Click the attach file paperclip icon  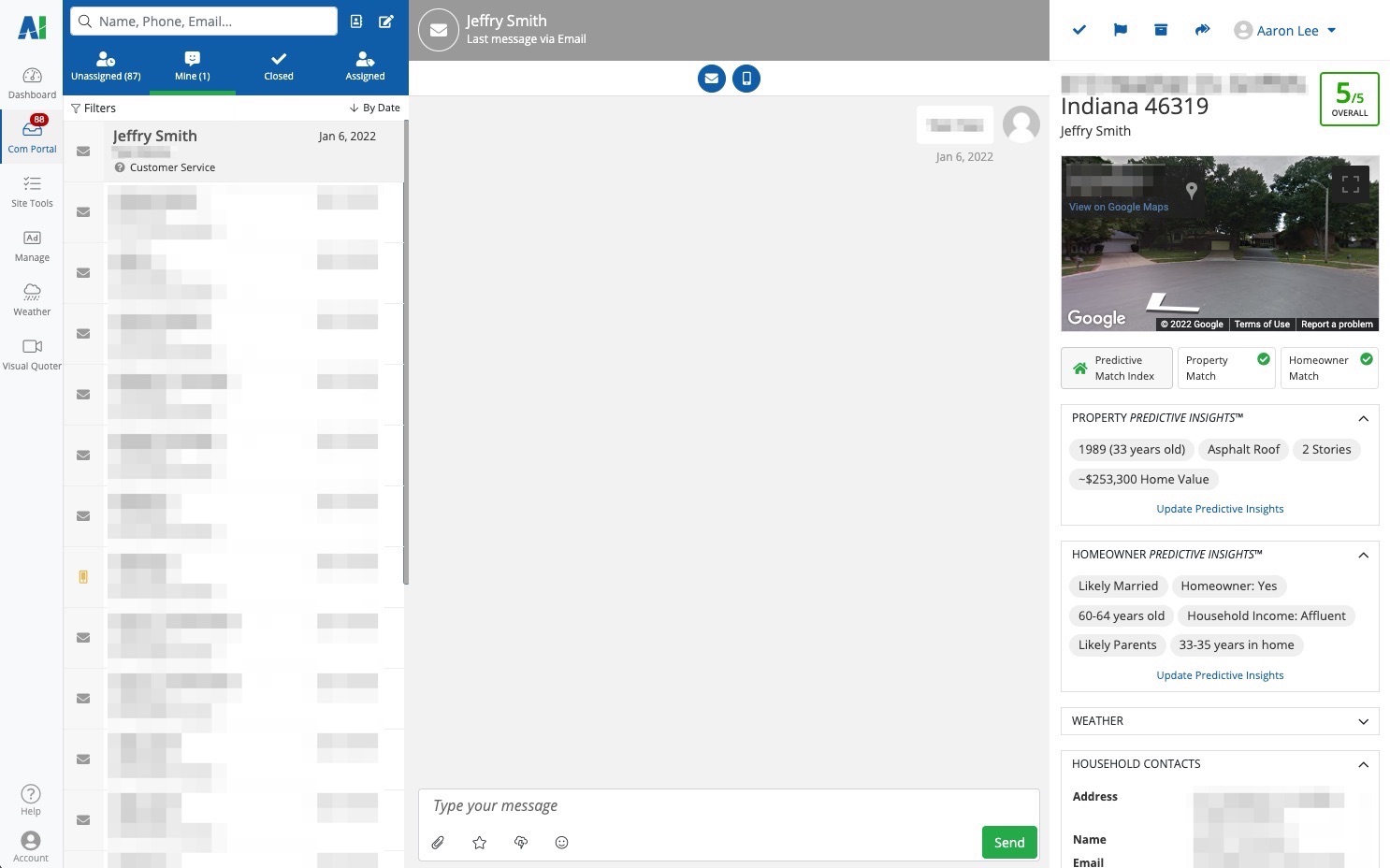[x=438, y=843]
